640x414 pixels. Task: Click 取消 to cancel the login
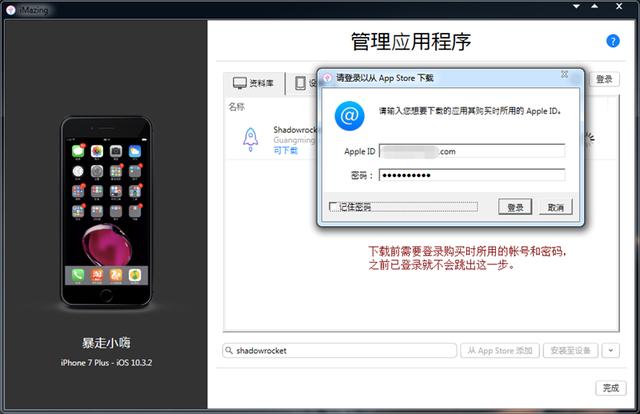click(556, 207)
